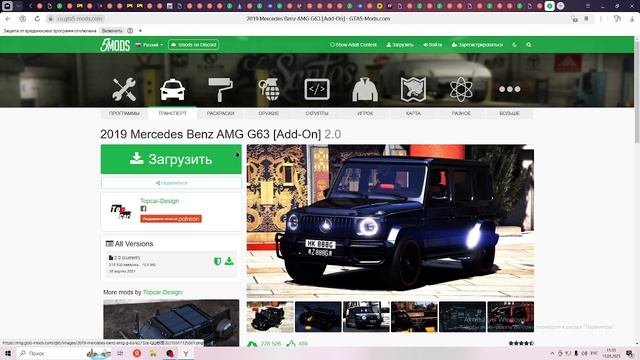
Task: Click the browser downloads icon
Action: coord(632,19)
